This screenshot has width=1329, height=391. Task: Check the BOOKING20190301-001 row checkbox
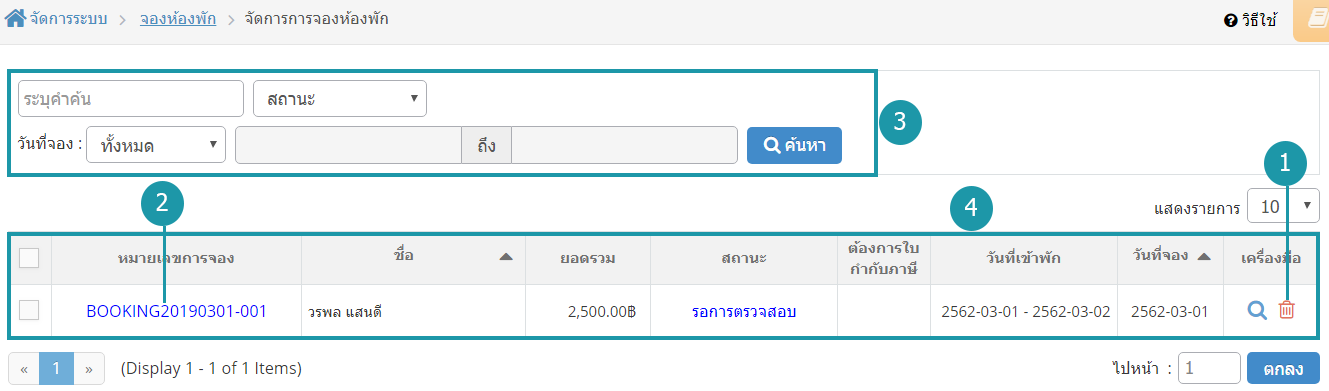click(x=29, y=310)
